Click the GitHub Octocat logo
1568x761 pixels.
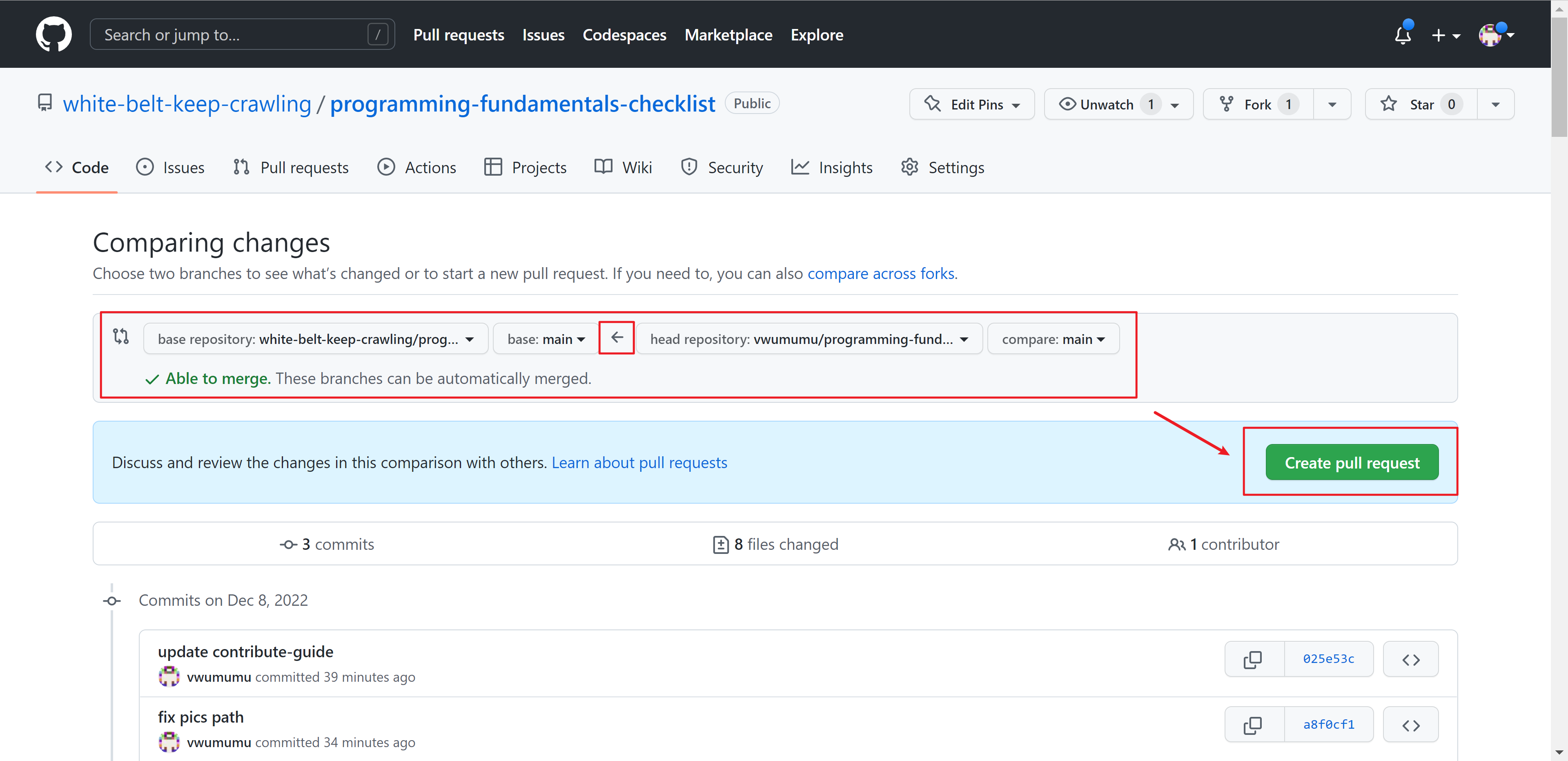pos(53,34)
